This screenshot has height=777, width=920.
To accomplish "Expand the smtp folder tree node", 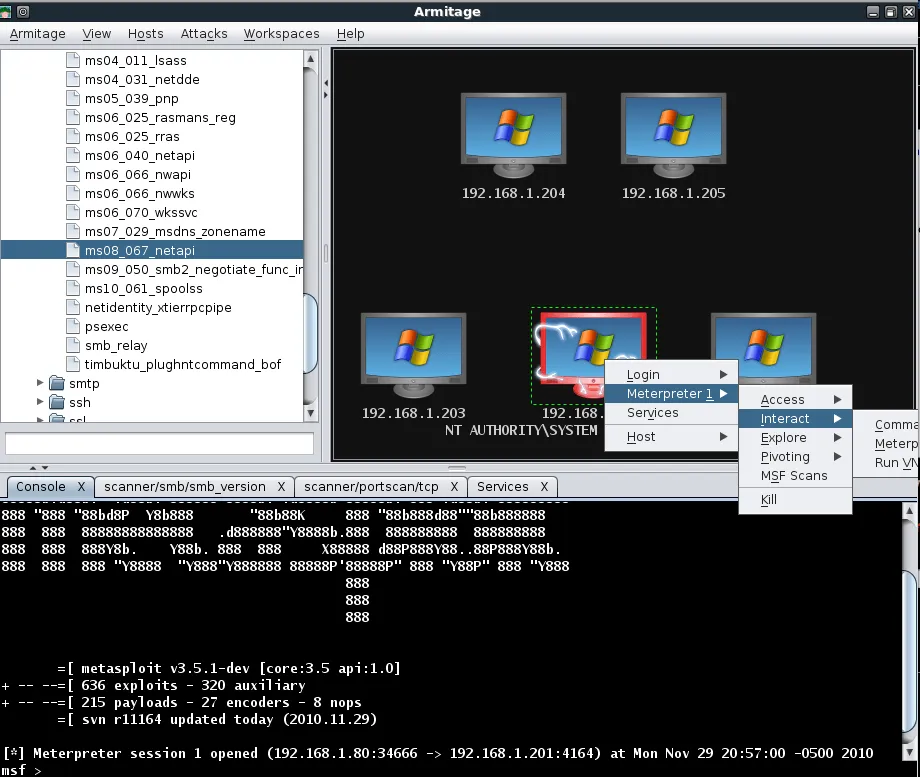I will [40, 384].
